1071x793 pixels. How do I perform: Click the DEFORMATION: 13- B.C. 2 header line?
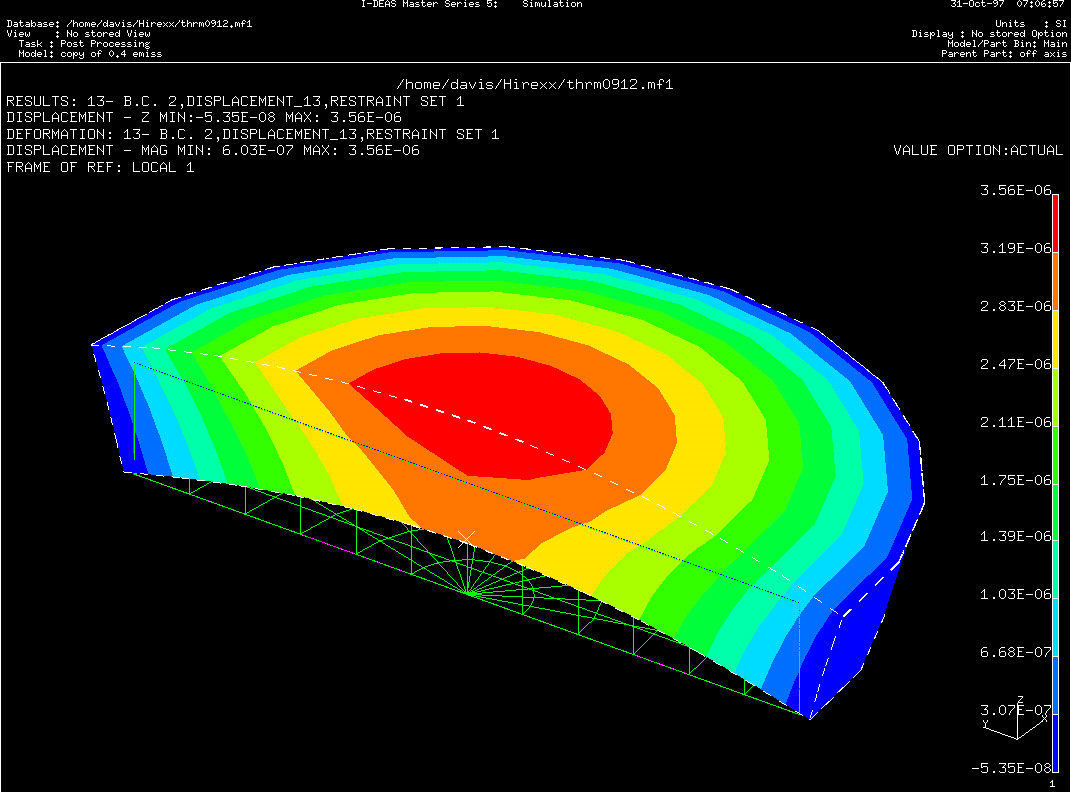pos(252,134)
